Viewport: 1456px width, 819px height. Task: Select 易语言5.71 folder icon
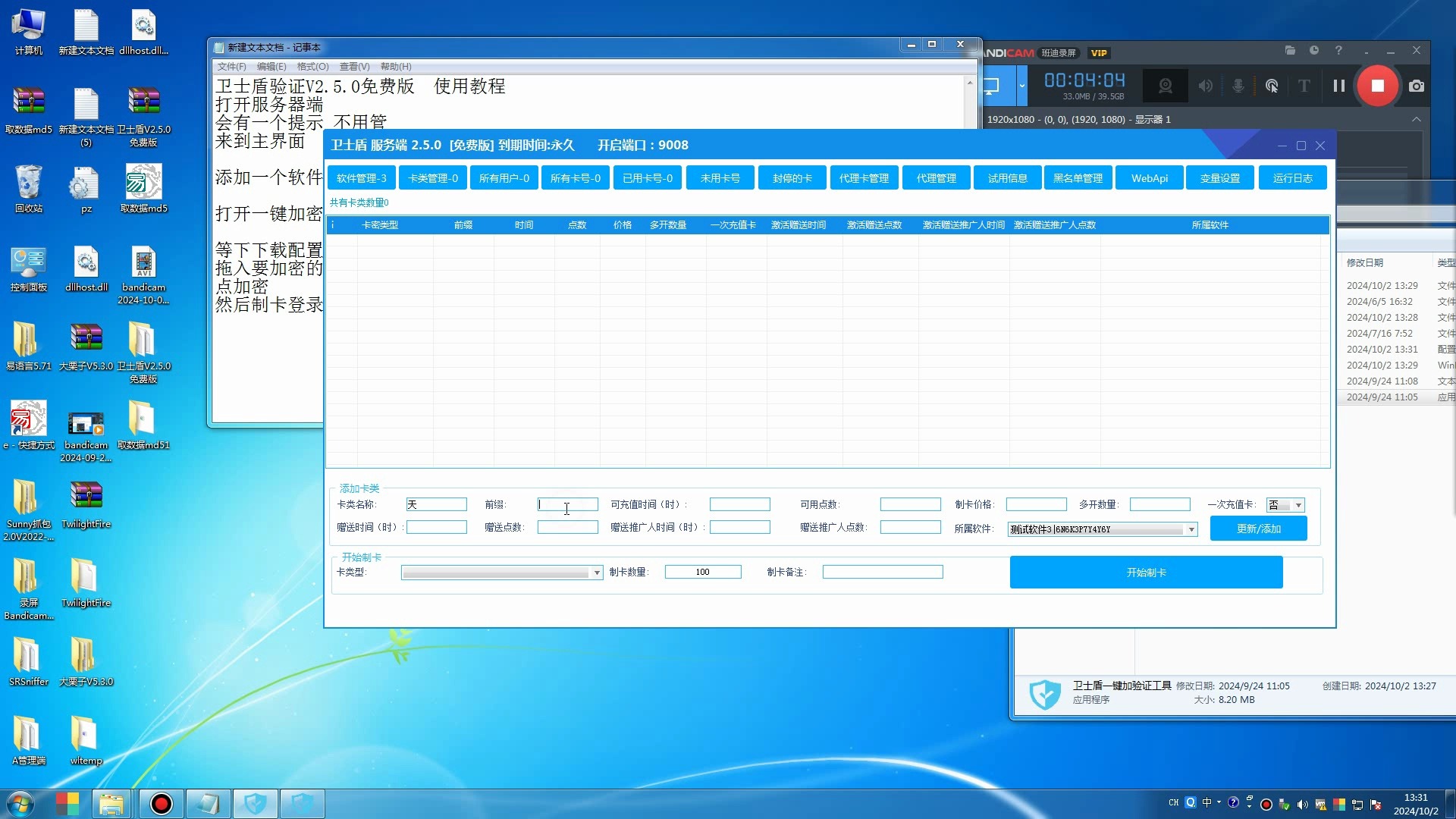click(29, 346)
